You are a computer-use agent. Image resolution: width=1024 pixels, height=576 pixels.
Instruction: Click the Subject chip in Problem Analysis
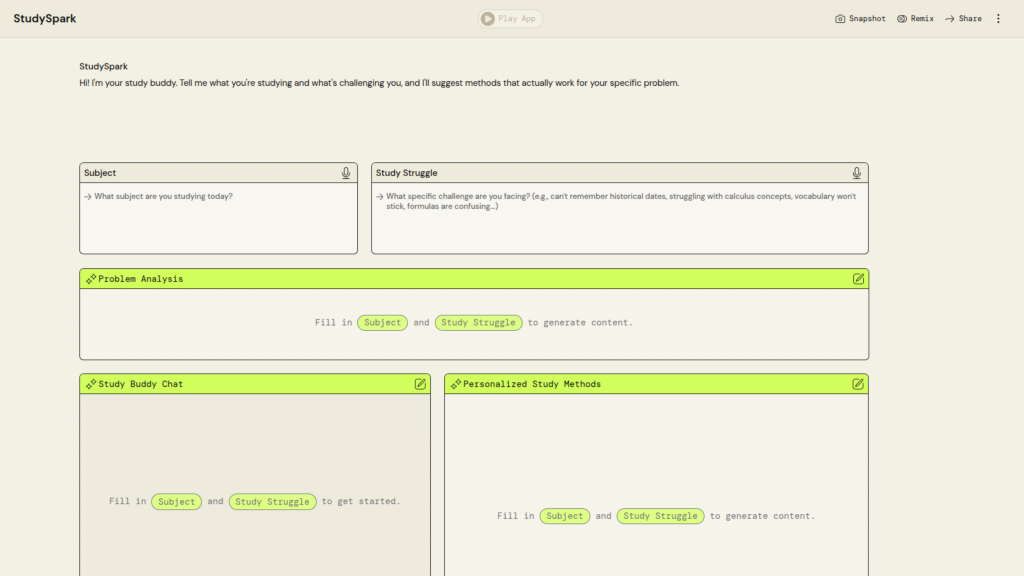(382, 323)
